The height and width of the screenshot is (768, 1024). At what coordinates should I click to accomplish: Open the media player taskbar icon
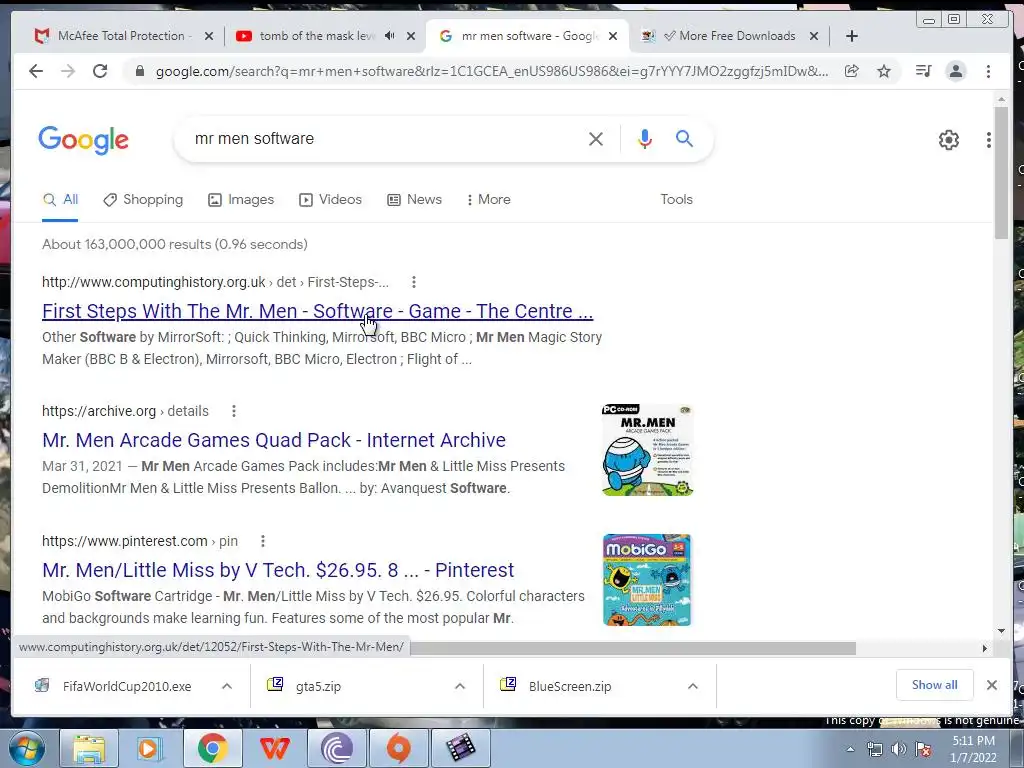coord(150,748)
